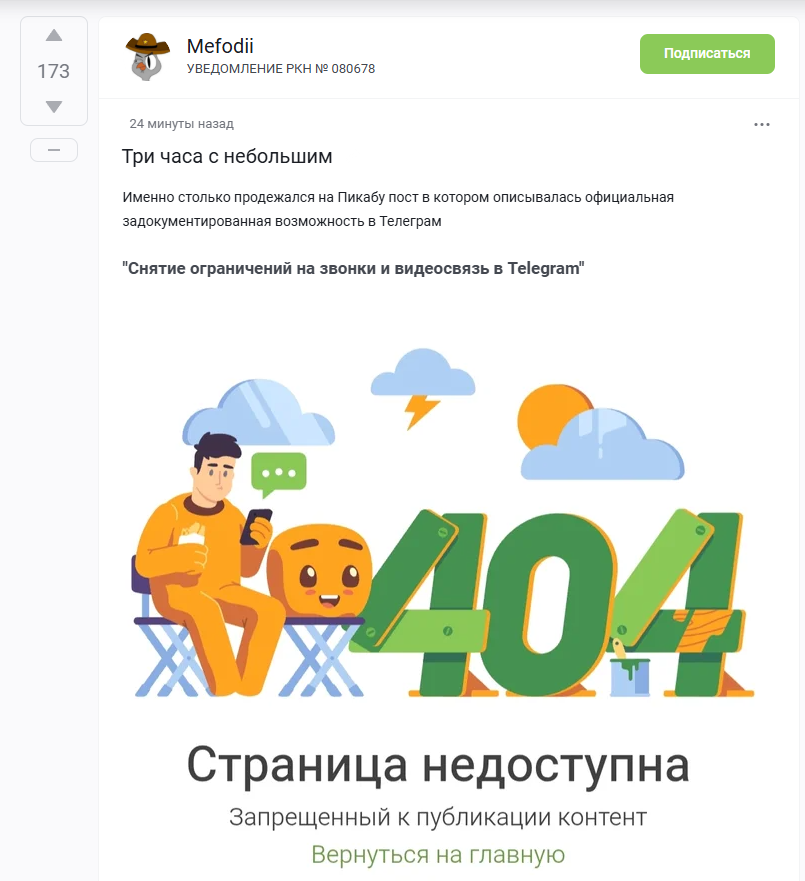
Task: Click the УВЕДОМЛЕНИЕ РКН № 080678 label
Action: coord(281,69)
